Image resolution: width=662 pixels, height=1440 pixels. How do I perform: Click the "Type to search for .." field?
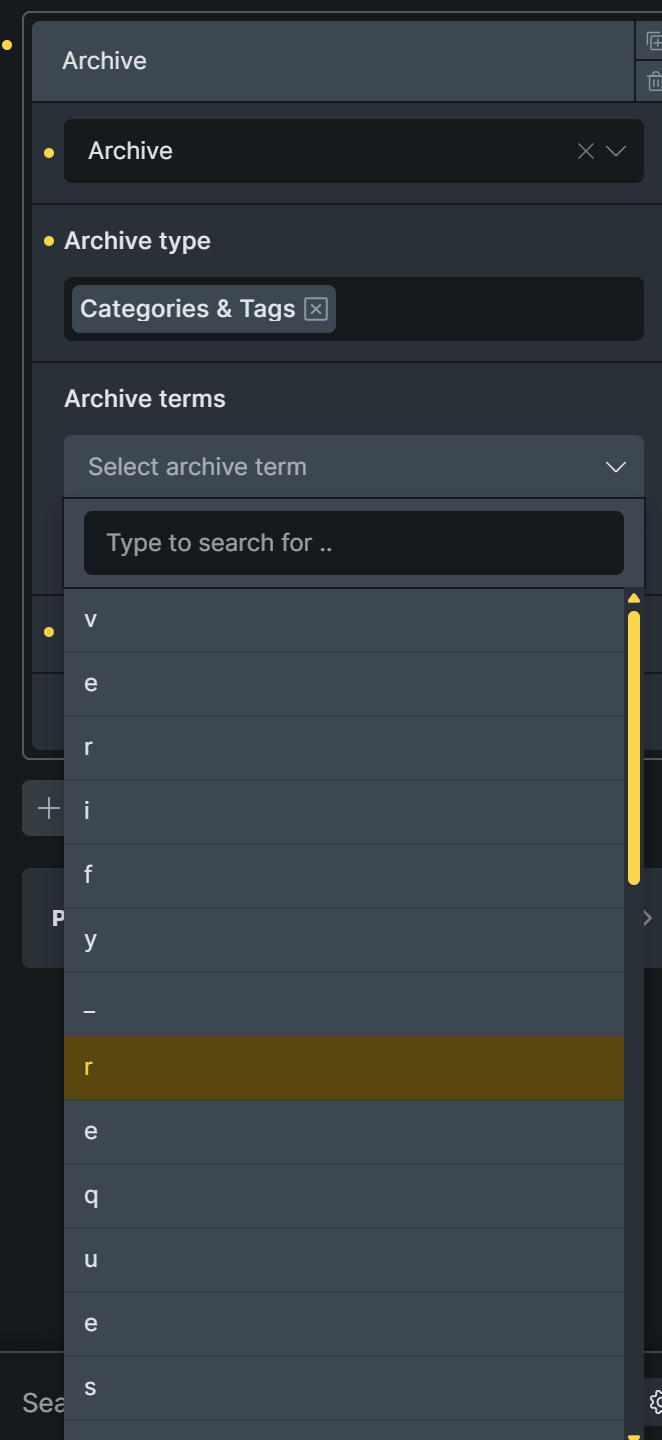coord(354,543)
